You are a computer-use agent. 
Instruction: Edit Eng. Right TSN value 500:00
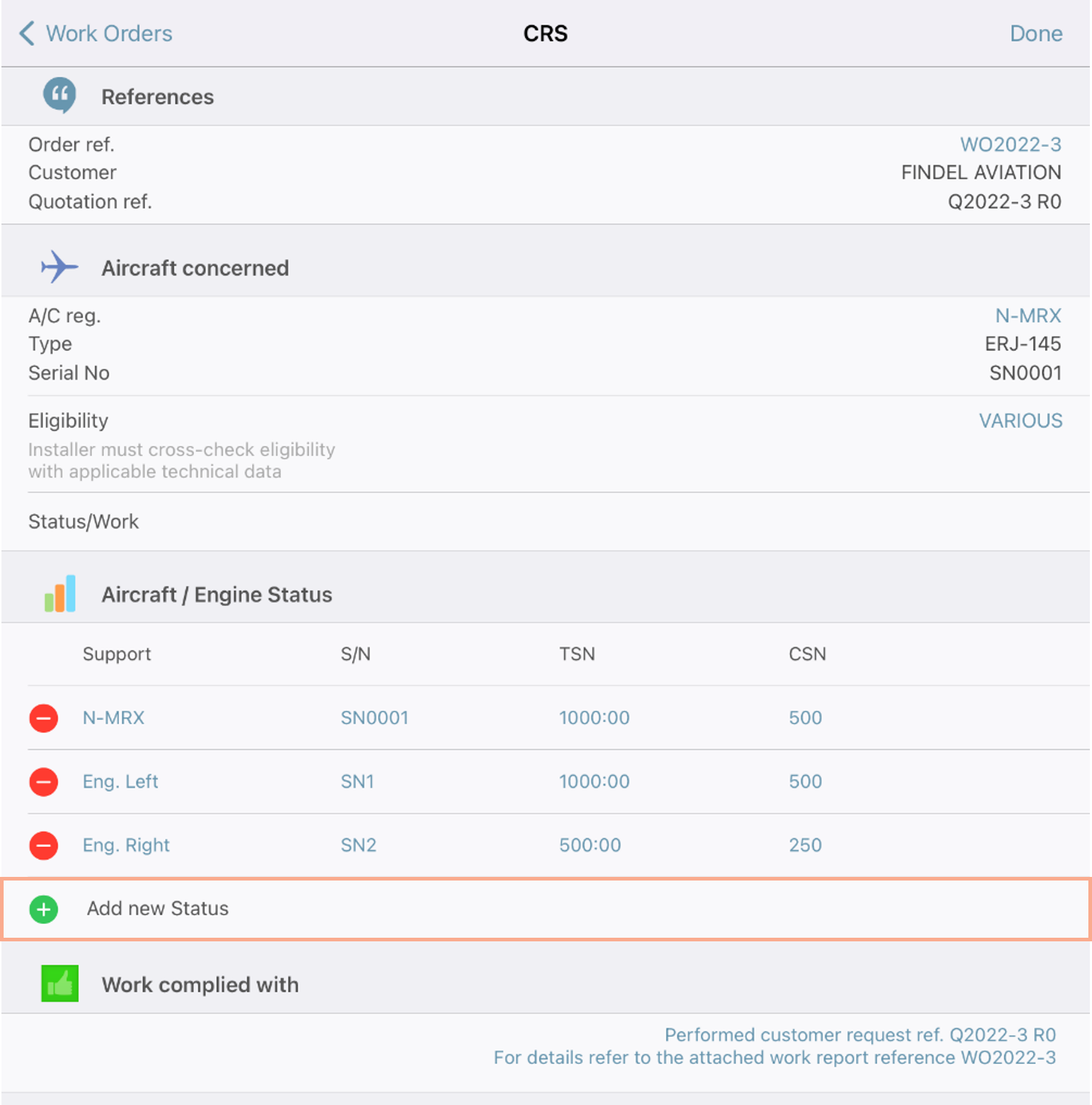coord(590,845)
